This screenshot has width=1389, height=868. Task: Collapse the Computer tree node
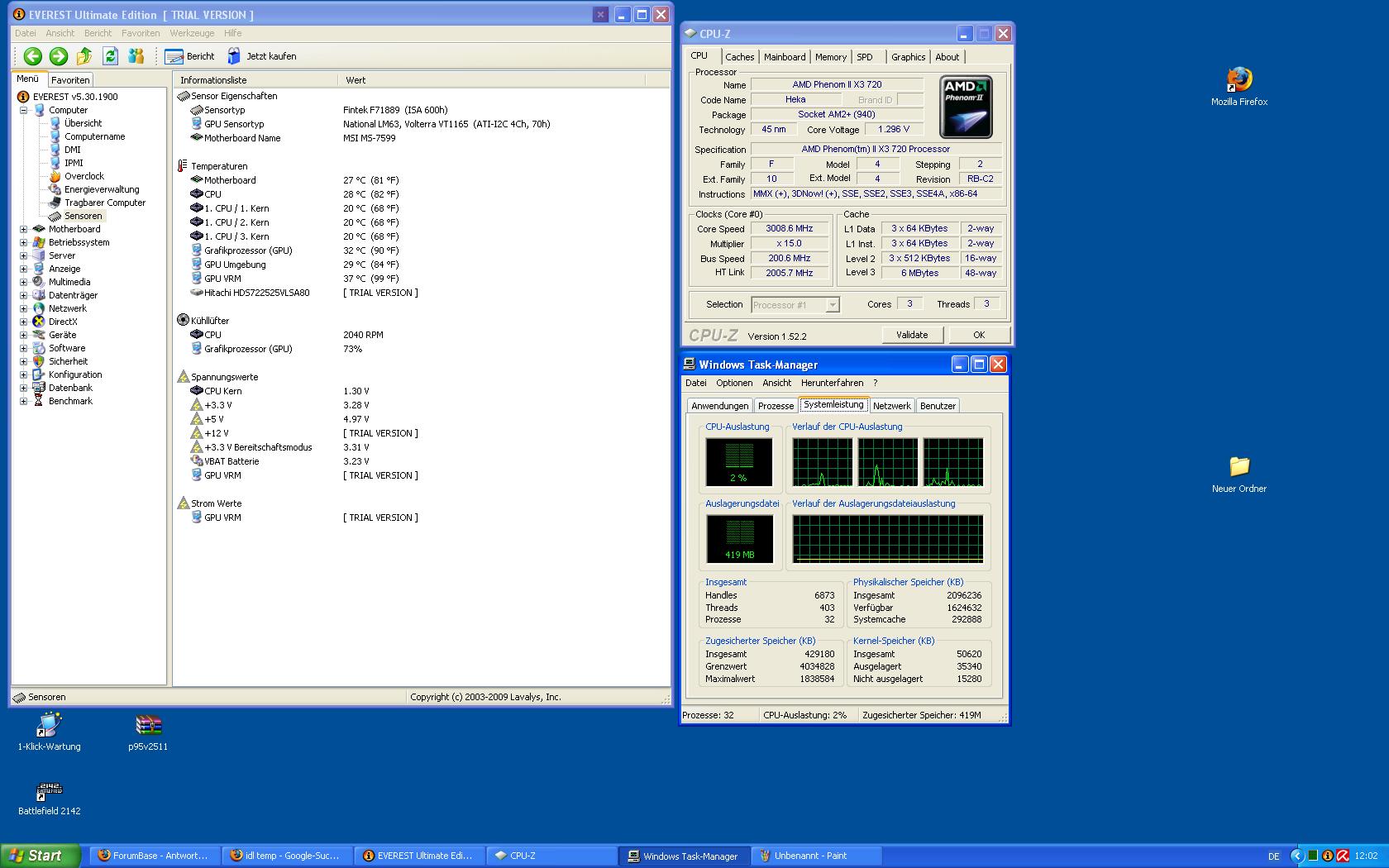pyautogui.click(x=24, y=110)
